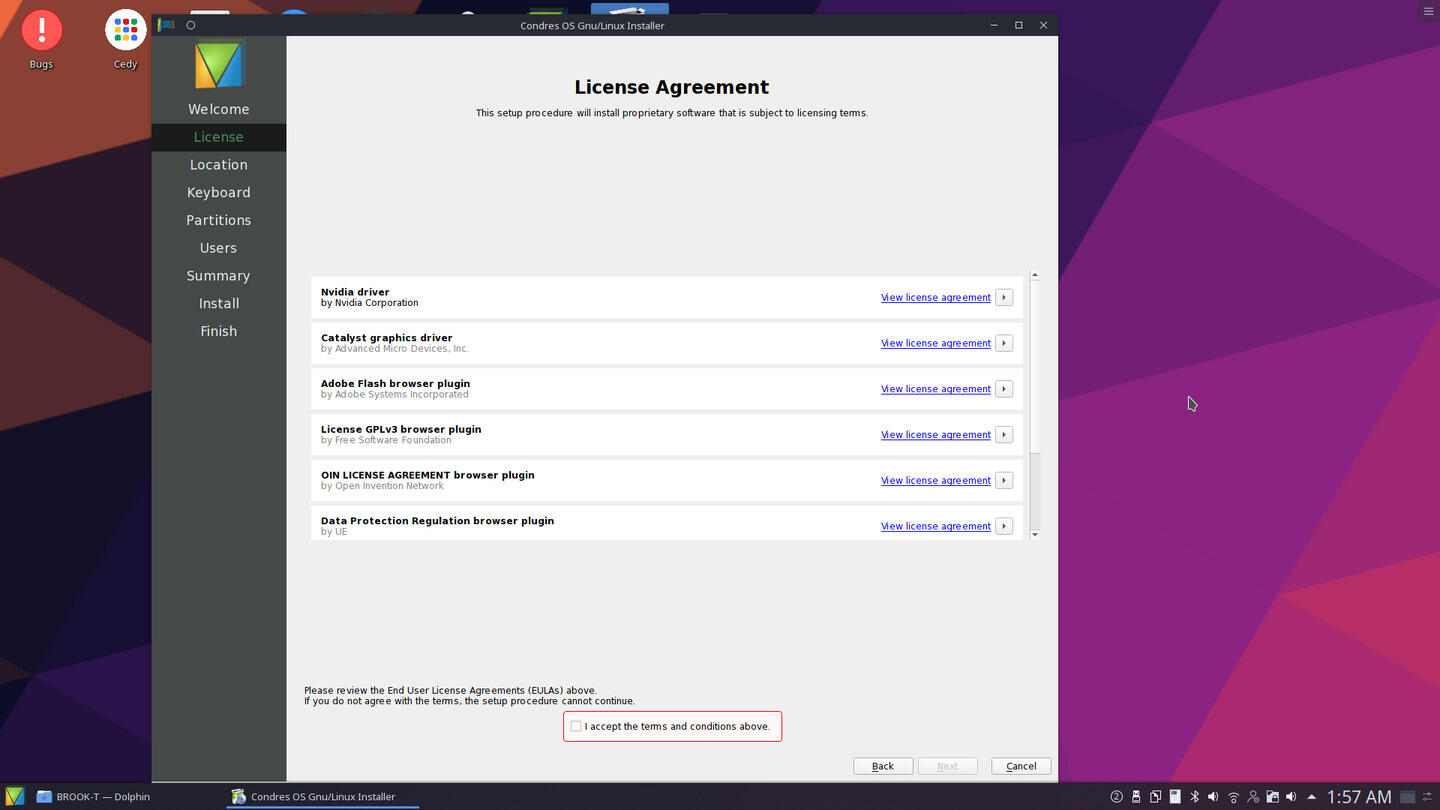Expand the Nvidia driver license details
The height and width of the screenshot is (810, 1440).
click(x=1004, y=297)
